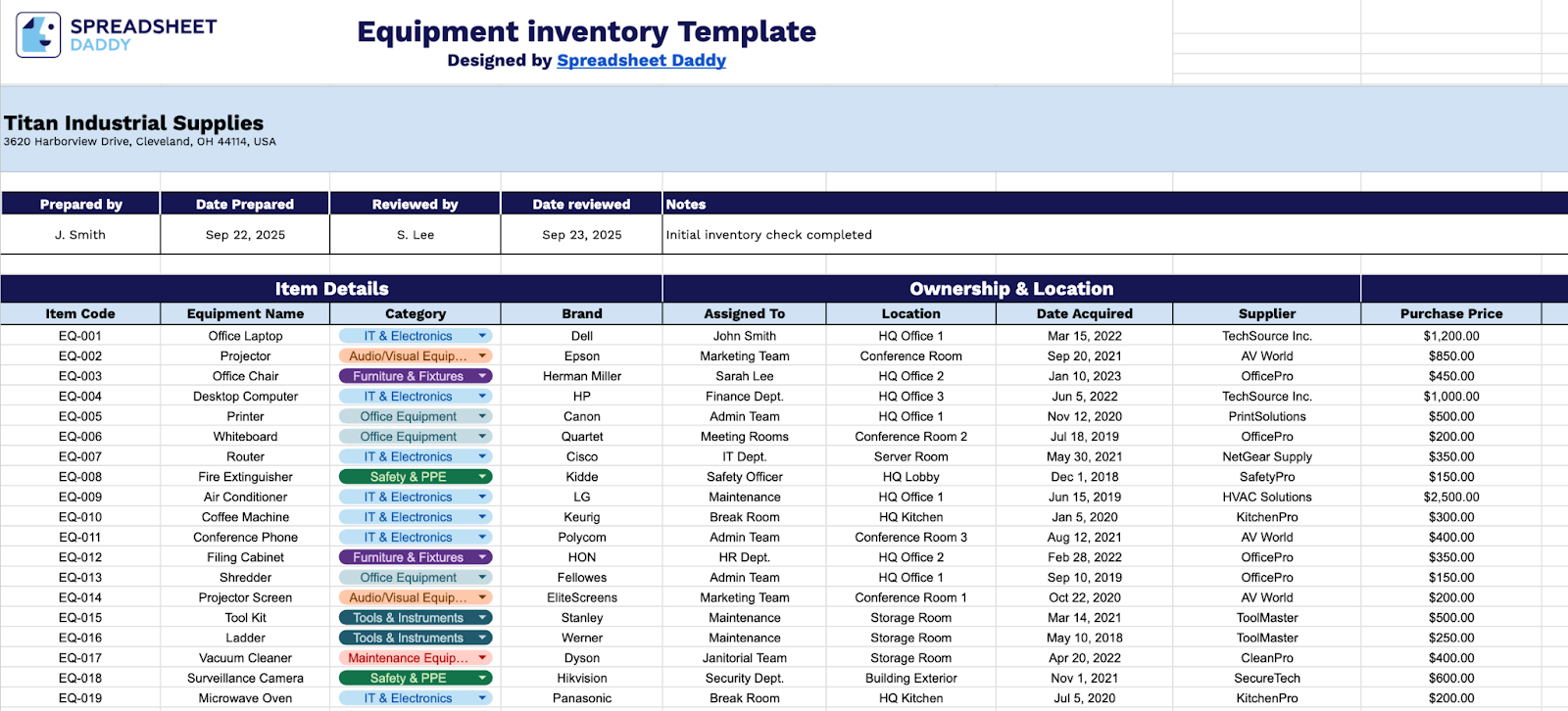Open Tools & Instruments dropdown for Ladder
Viewport: 1568px width, 711px height.
482,638
